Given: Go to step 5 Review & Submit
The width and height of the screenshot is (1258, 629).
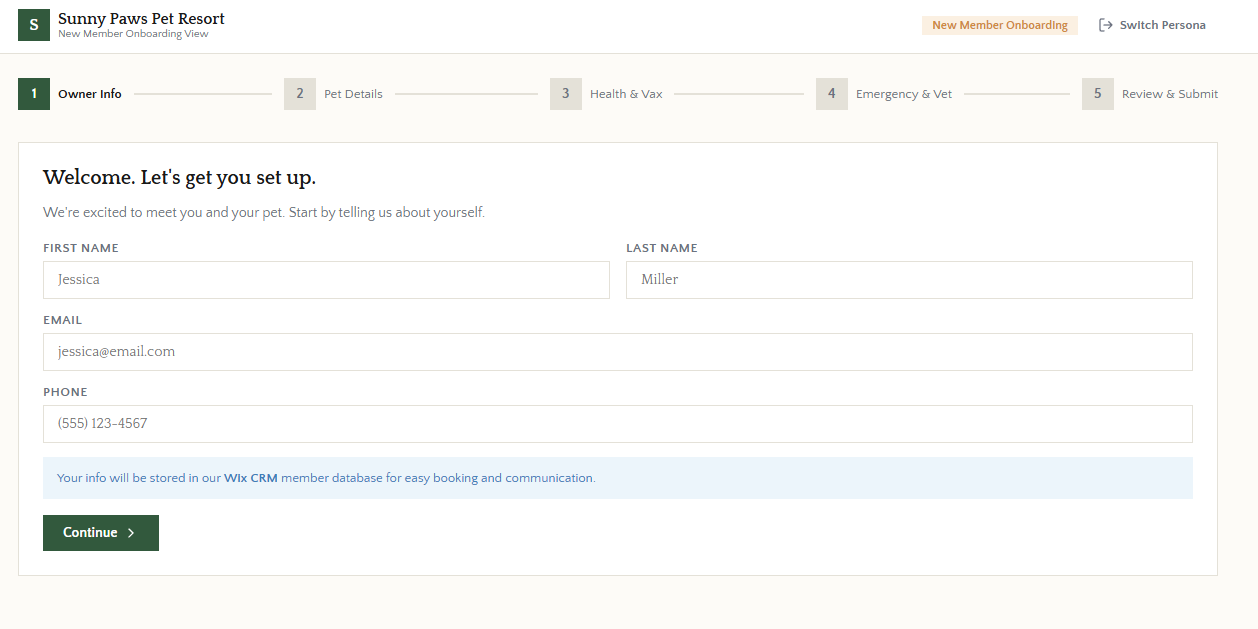Looking at the screenshot, I should click(x=1150, y=94).
